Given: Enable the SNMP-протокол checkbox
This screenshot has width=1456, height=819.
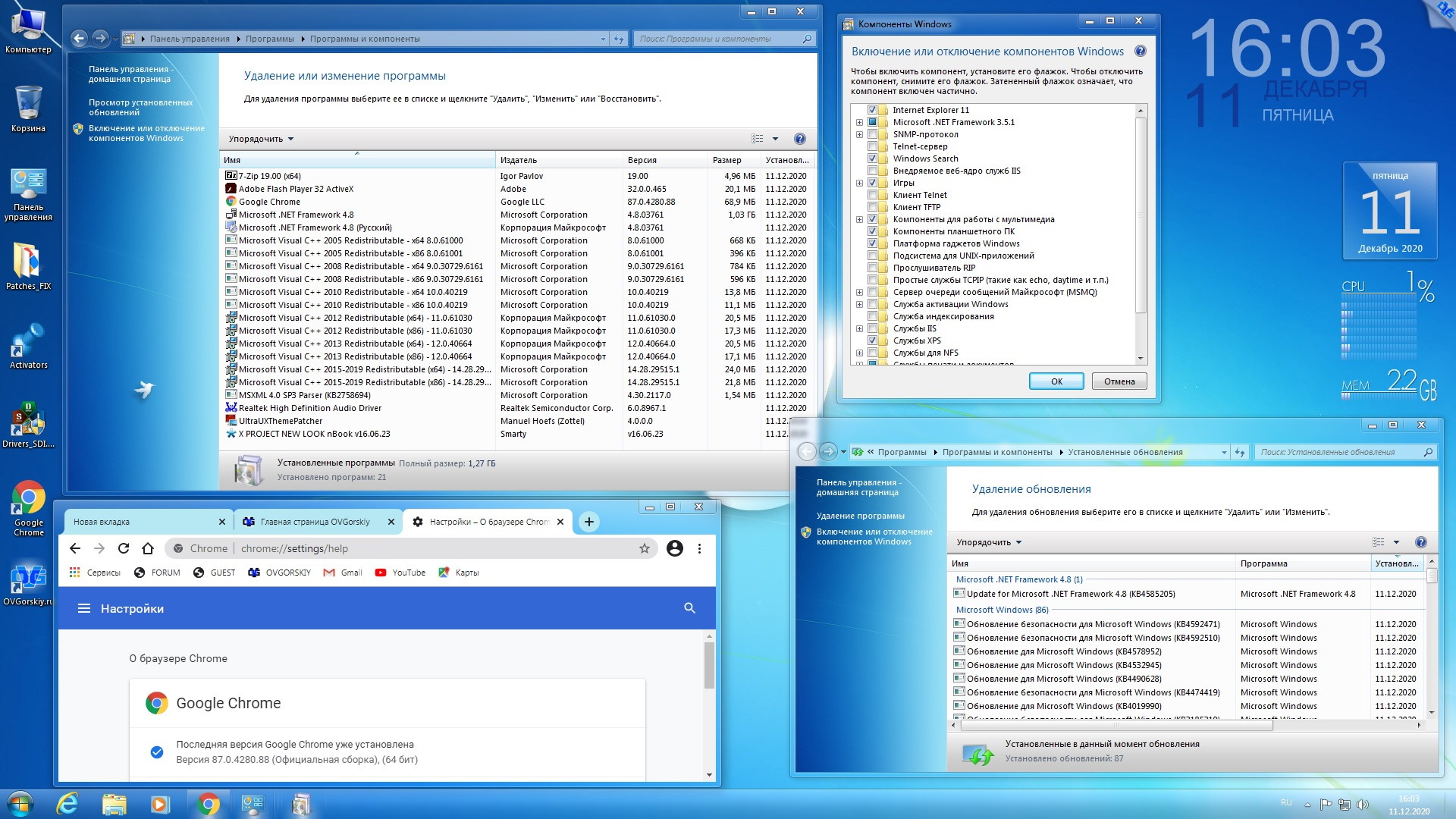Looking at the screenshot, I should 872,134.
